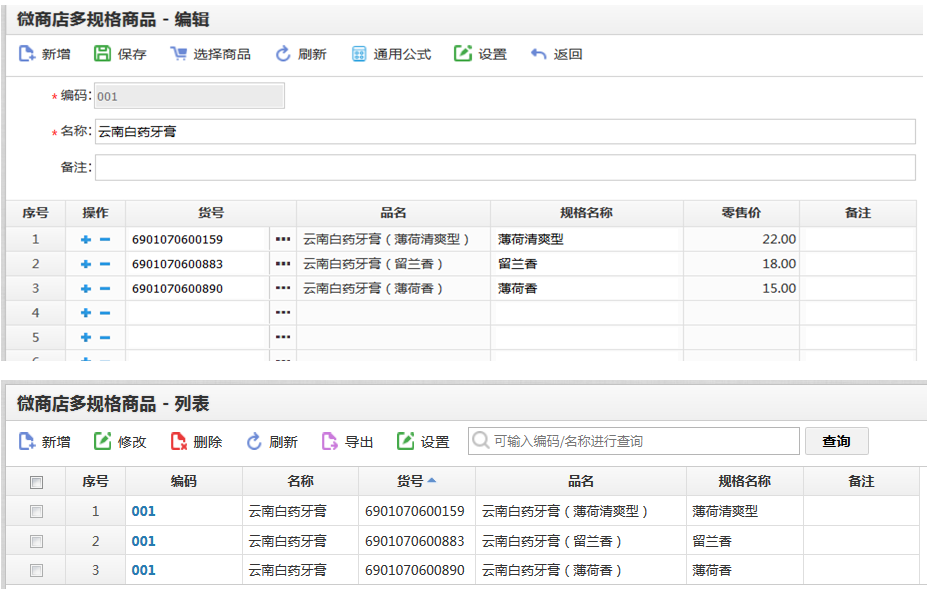Click the plus icon in row 4
This screenshot has height=589, width=935.
click(x=86, y=313)
